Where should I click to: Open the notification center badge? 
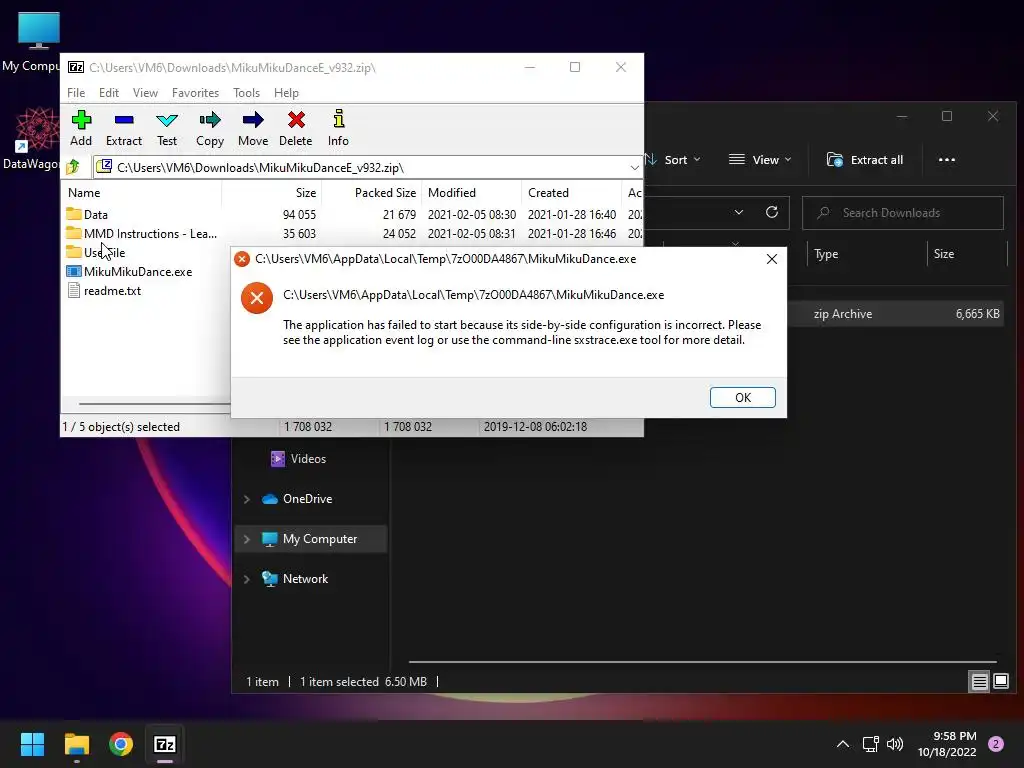(x=996, y=744)
